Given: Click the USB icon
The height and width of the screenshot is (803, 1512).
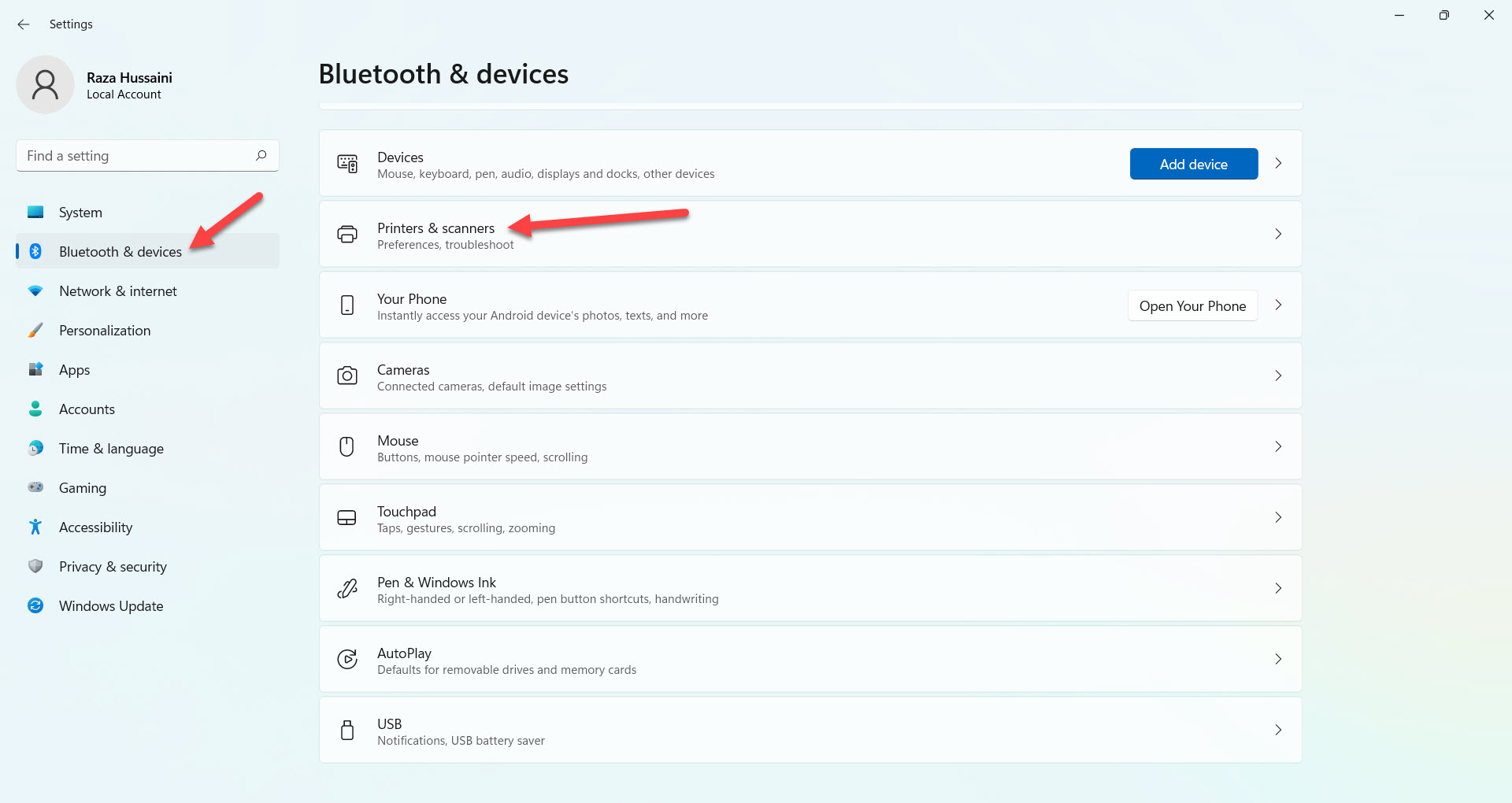Looking at the screenshot, I should click(347, 731).
